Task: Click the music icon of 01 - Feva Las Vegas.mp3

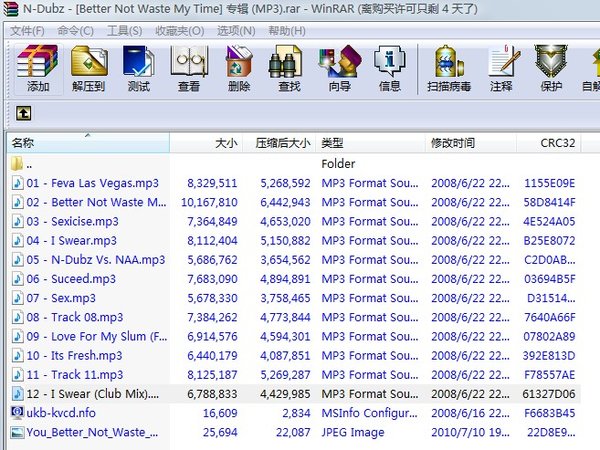Action: (17, 183)
